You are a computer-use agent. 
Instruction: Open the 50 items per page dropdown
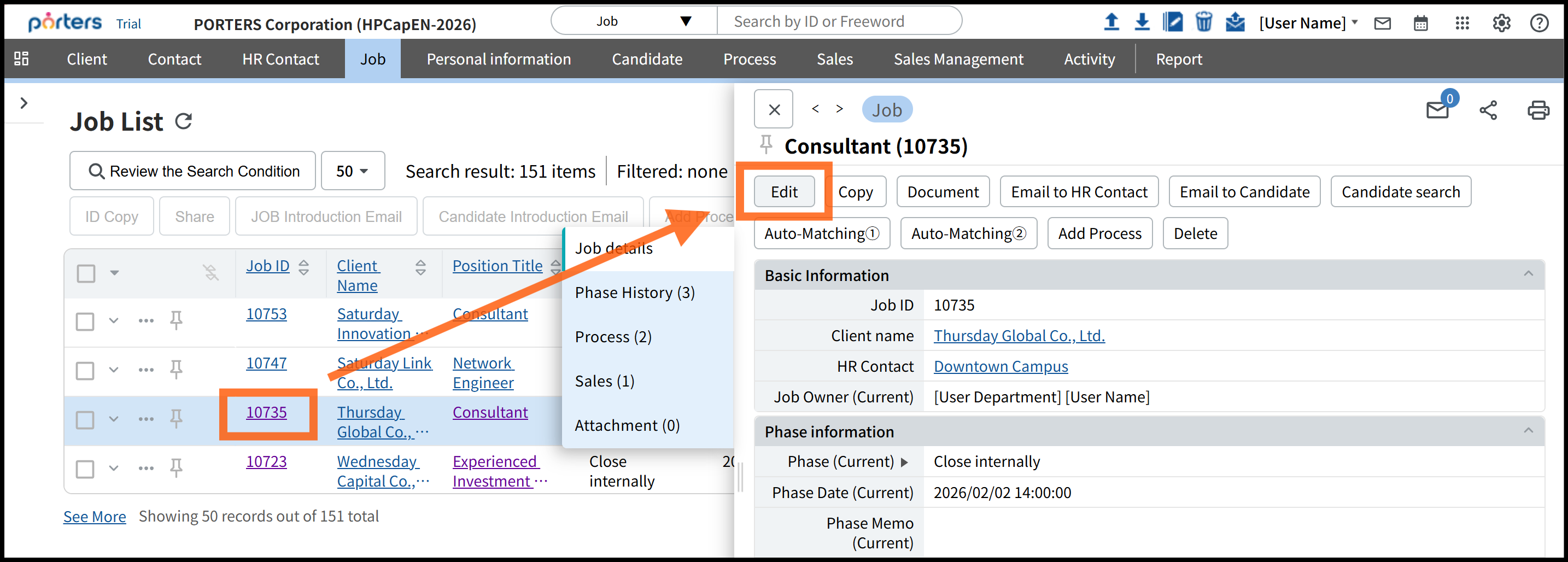(353, 171)
